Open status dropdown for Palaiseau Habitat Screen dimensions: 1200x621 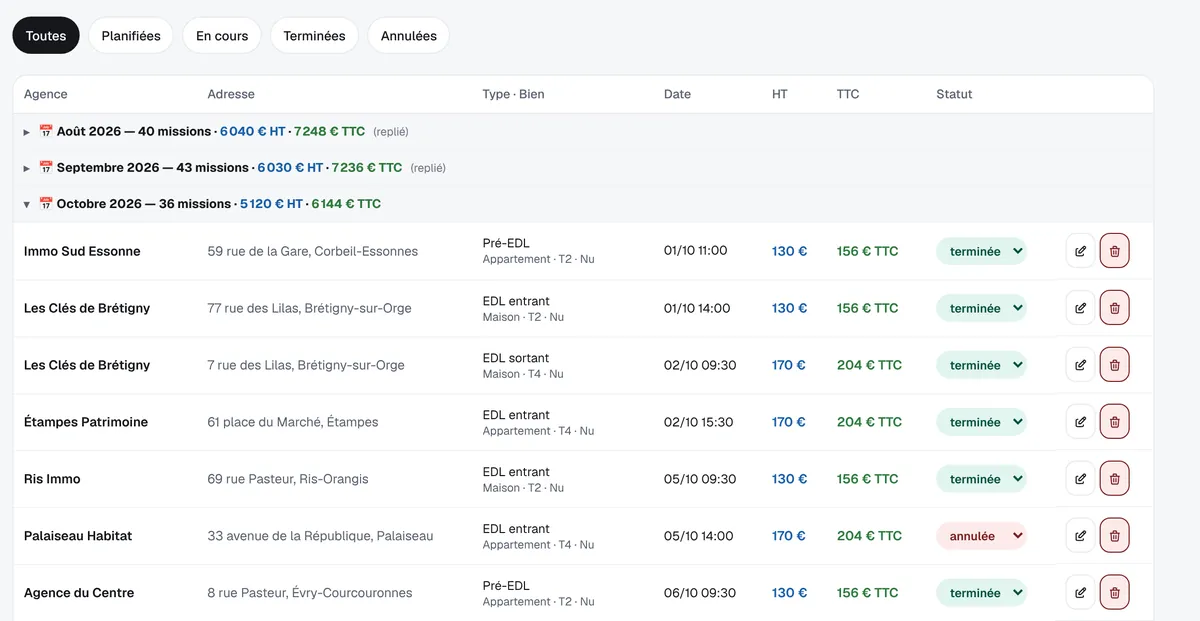tap(981, 536)
